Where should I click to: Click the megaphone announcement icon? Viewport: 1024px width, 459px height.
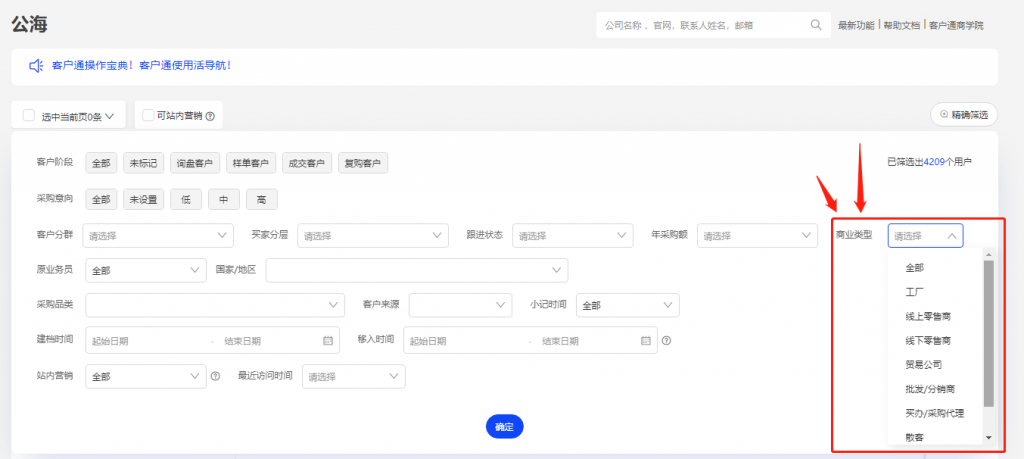click(36, 66)
